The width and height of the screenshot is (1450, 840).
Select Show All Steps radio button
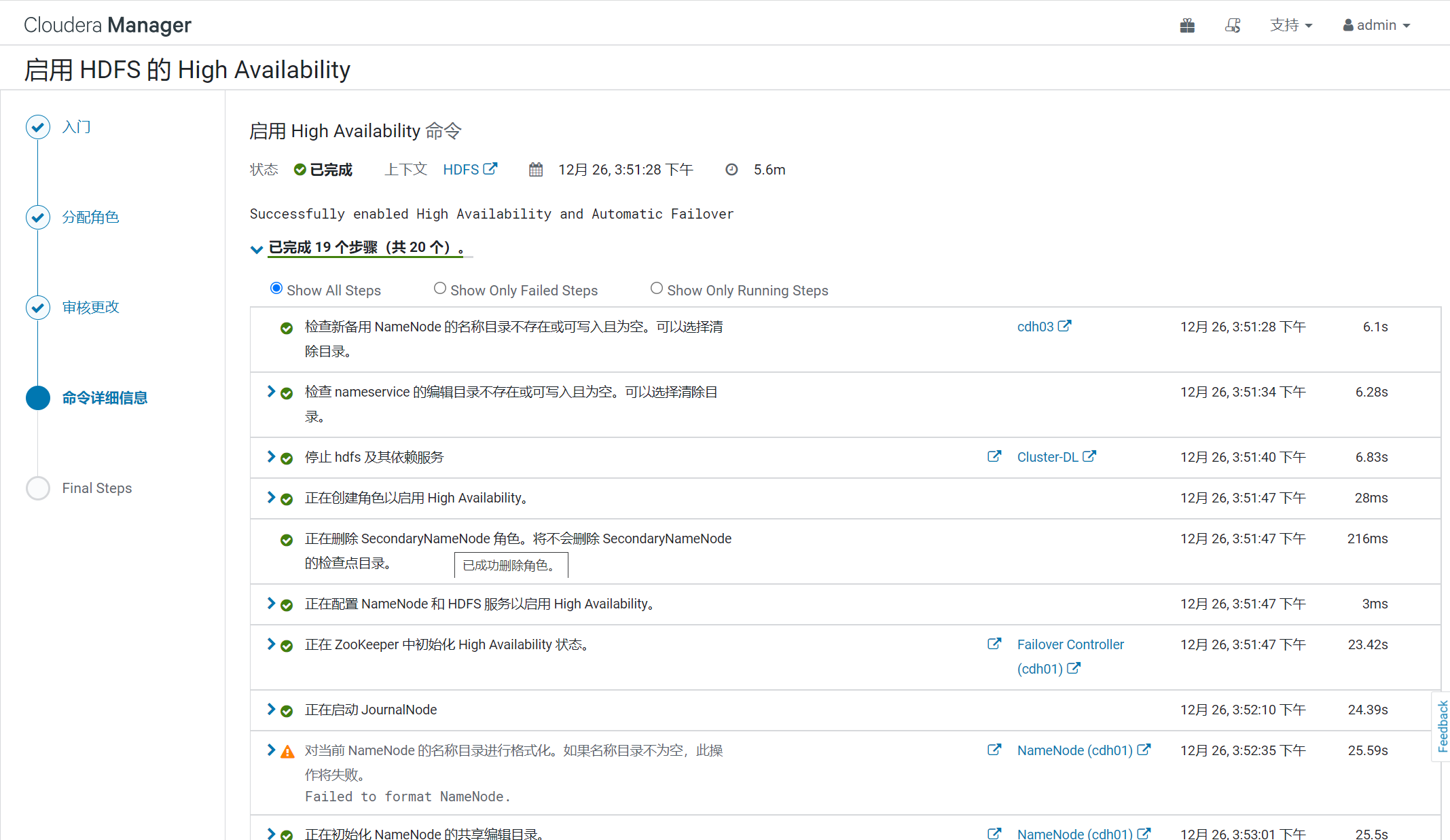(x=276, y=289)
